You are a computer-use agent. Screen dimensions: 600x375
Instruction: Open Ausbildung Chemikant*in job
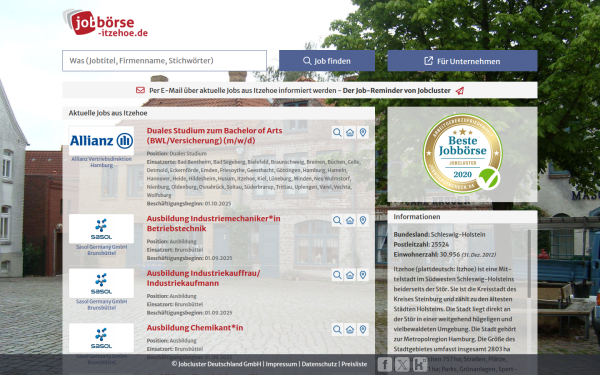coord(195,328)
